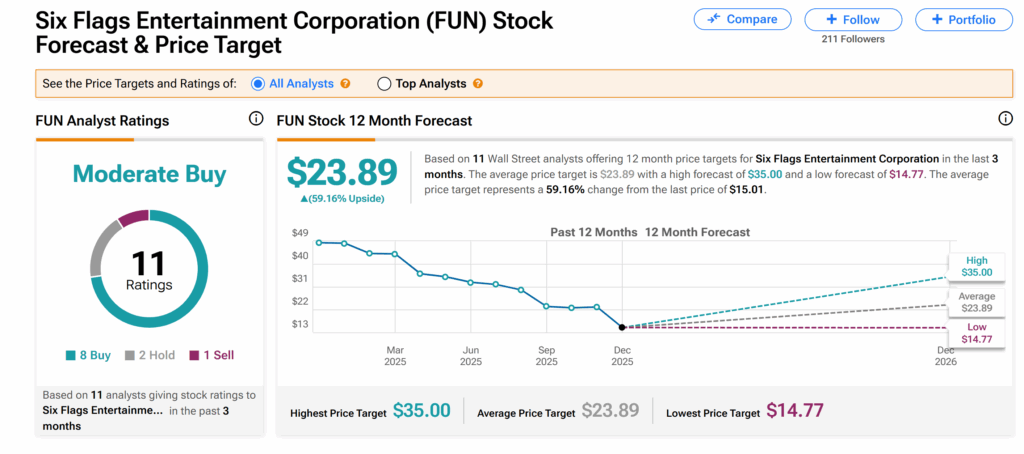Select the Top Analysts radio button
The height and width of the screenshot is (454, 1024).
pyautogui.click(x=384, y=84)
